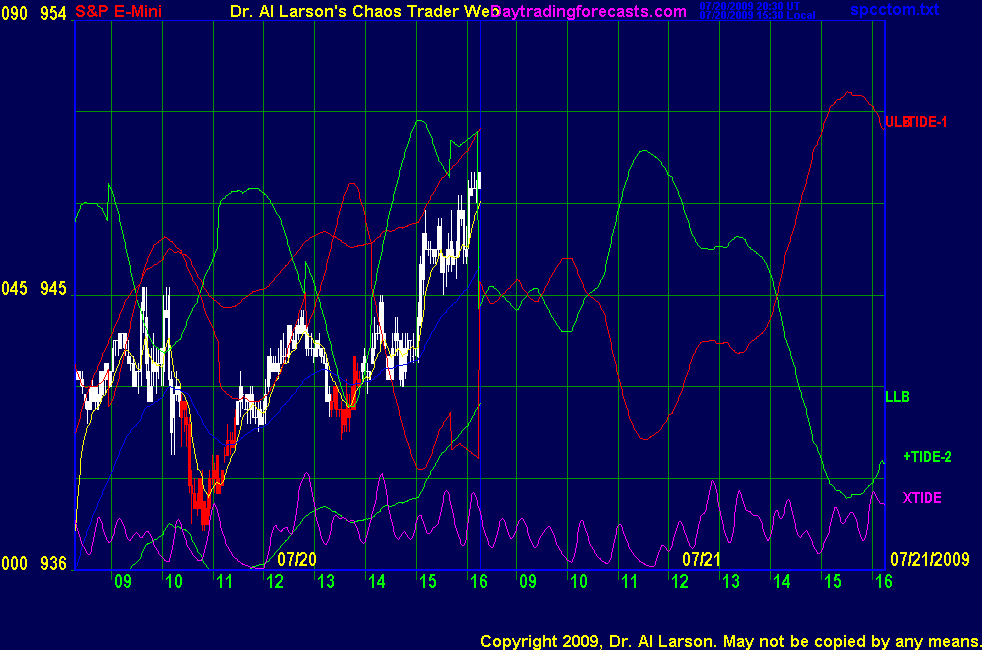This screenshot has height=650, width=982.
Task: Click the green LLB line label
Action: (x=897, y=397)
